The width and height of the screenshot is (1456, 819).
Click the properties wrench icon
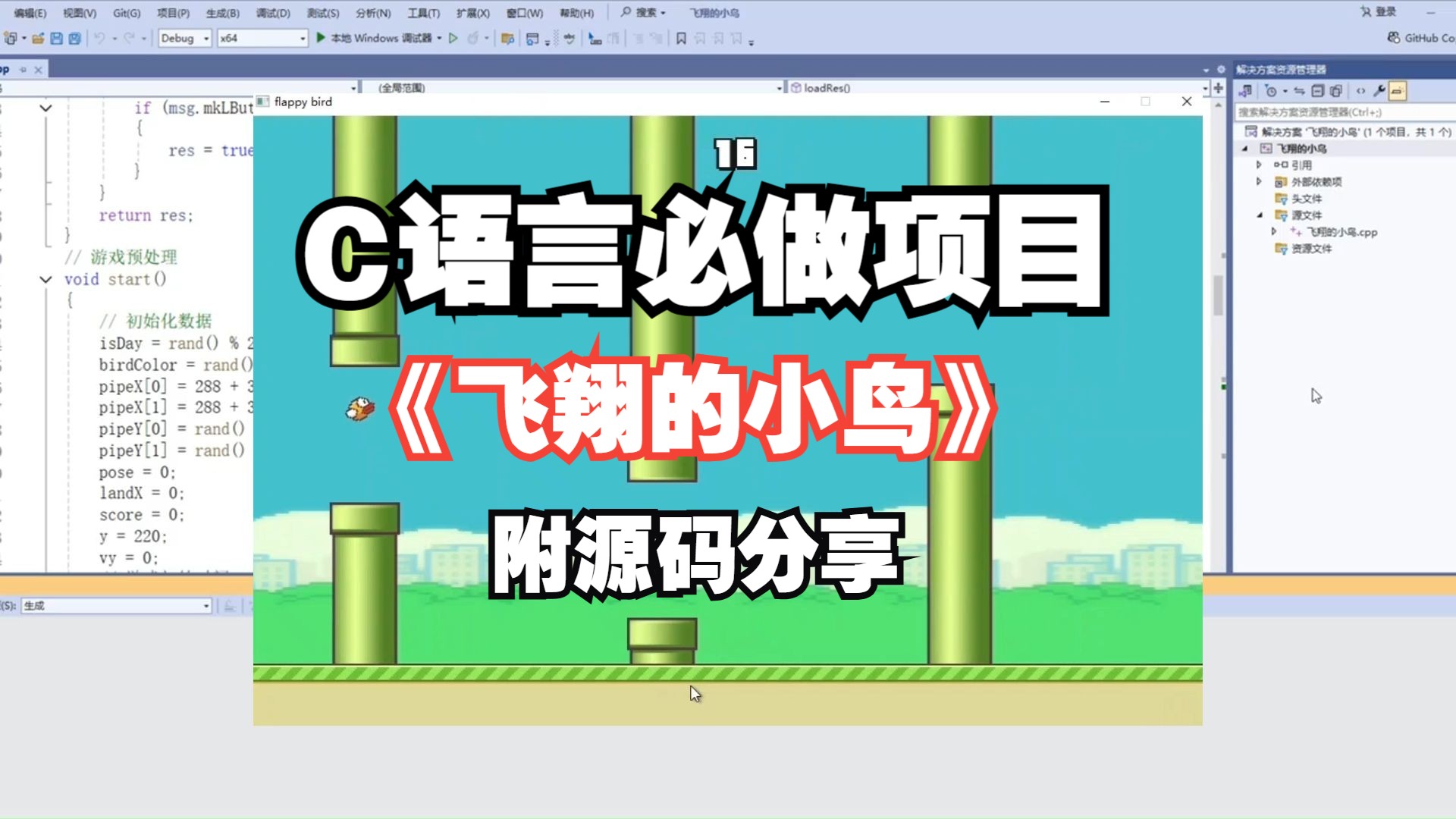(1379, 91)
